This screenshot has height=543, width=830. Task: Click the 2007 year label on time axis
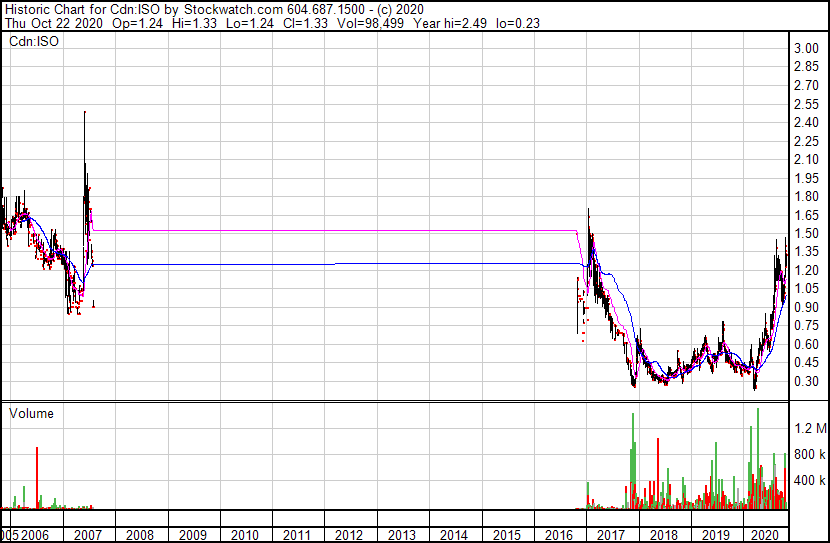click(87, 535)
